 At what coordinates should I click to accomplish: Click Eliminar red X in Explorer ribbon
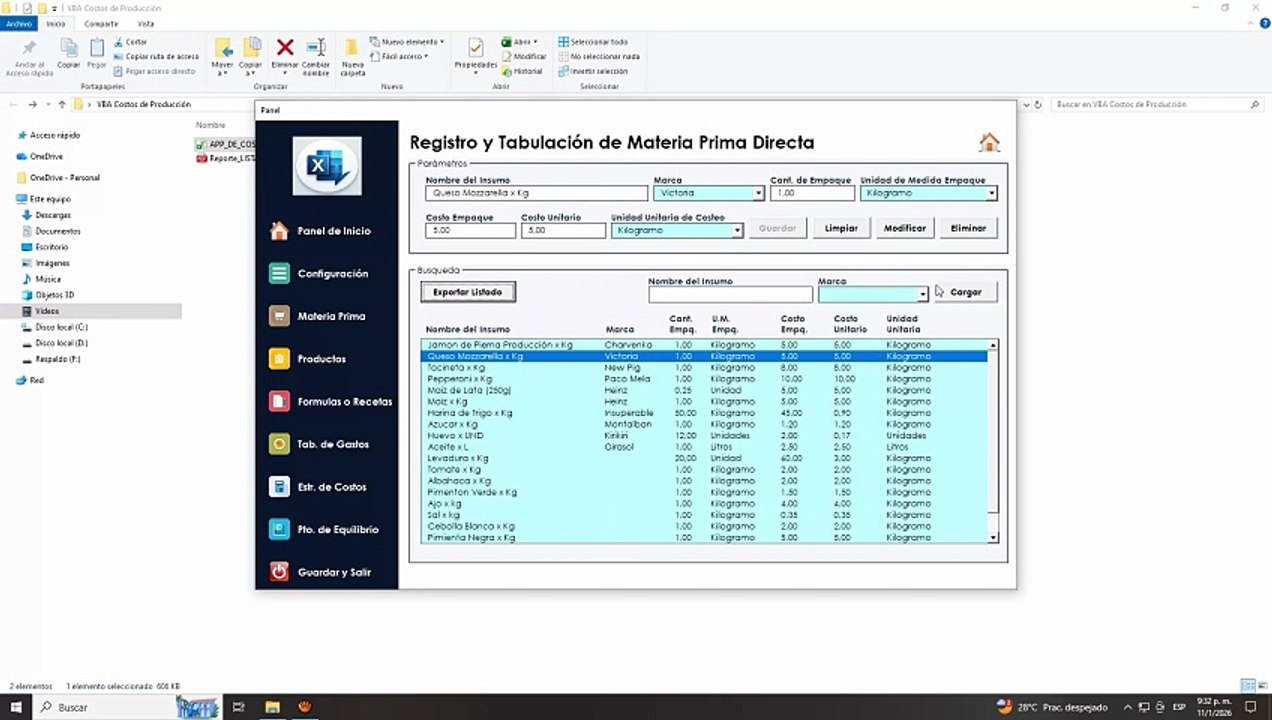(x=285, y=47)
